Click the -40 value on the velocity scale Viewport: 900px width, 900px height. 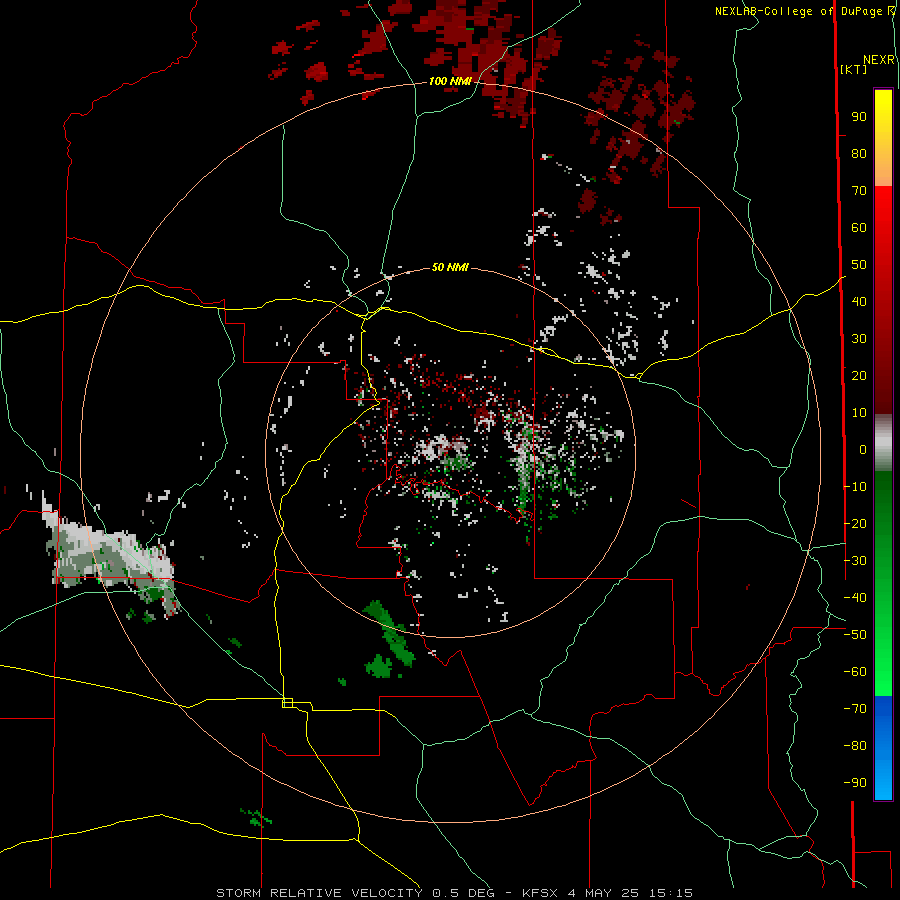point(855,598)
